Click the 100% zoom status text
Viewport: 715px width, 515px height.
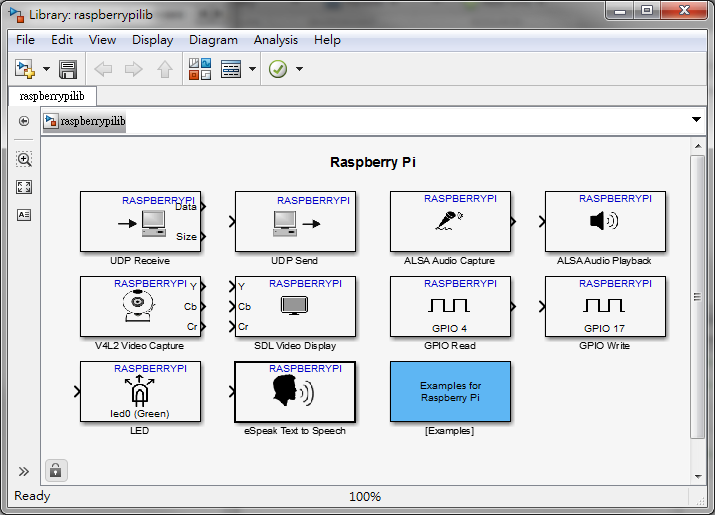pos(365,497)
